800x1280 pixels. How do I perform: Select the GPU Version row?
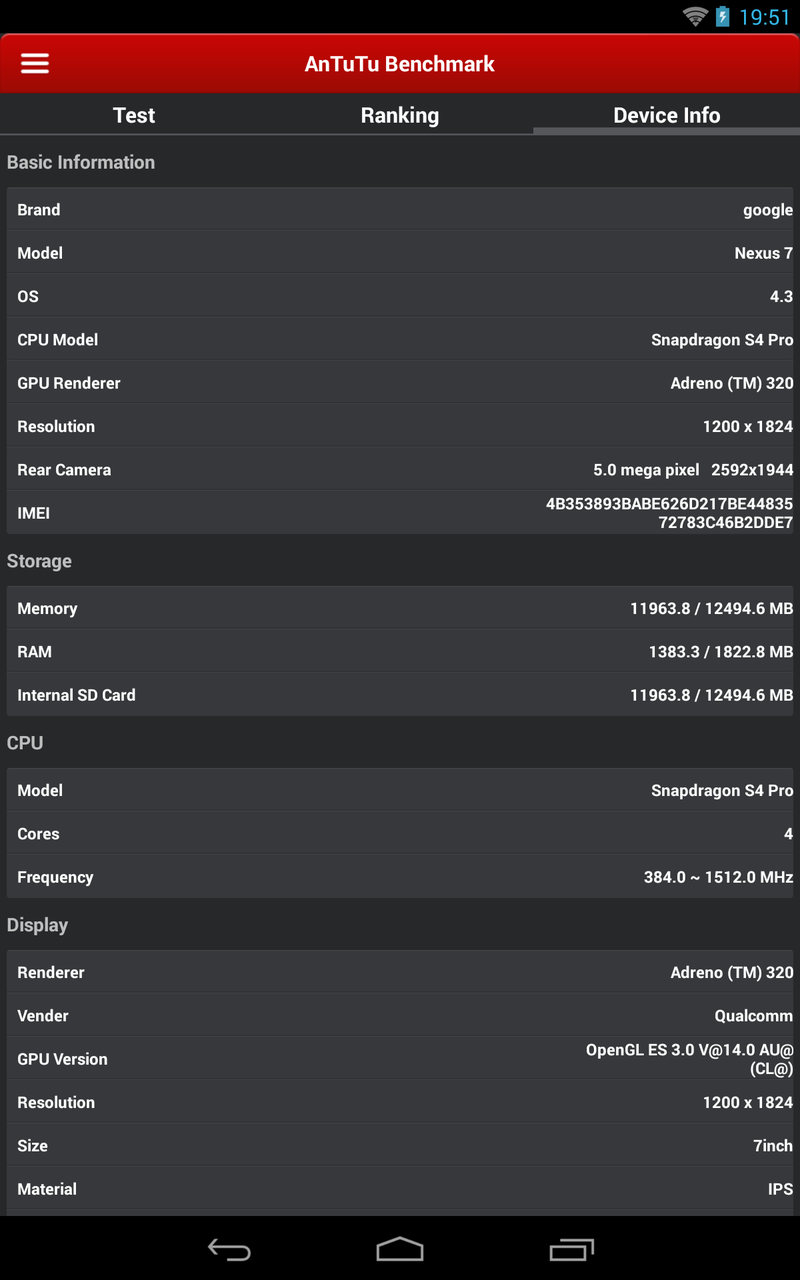400,1059
